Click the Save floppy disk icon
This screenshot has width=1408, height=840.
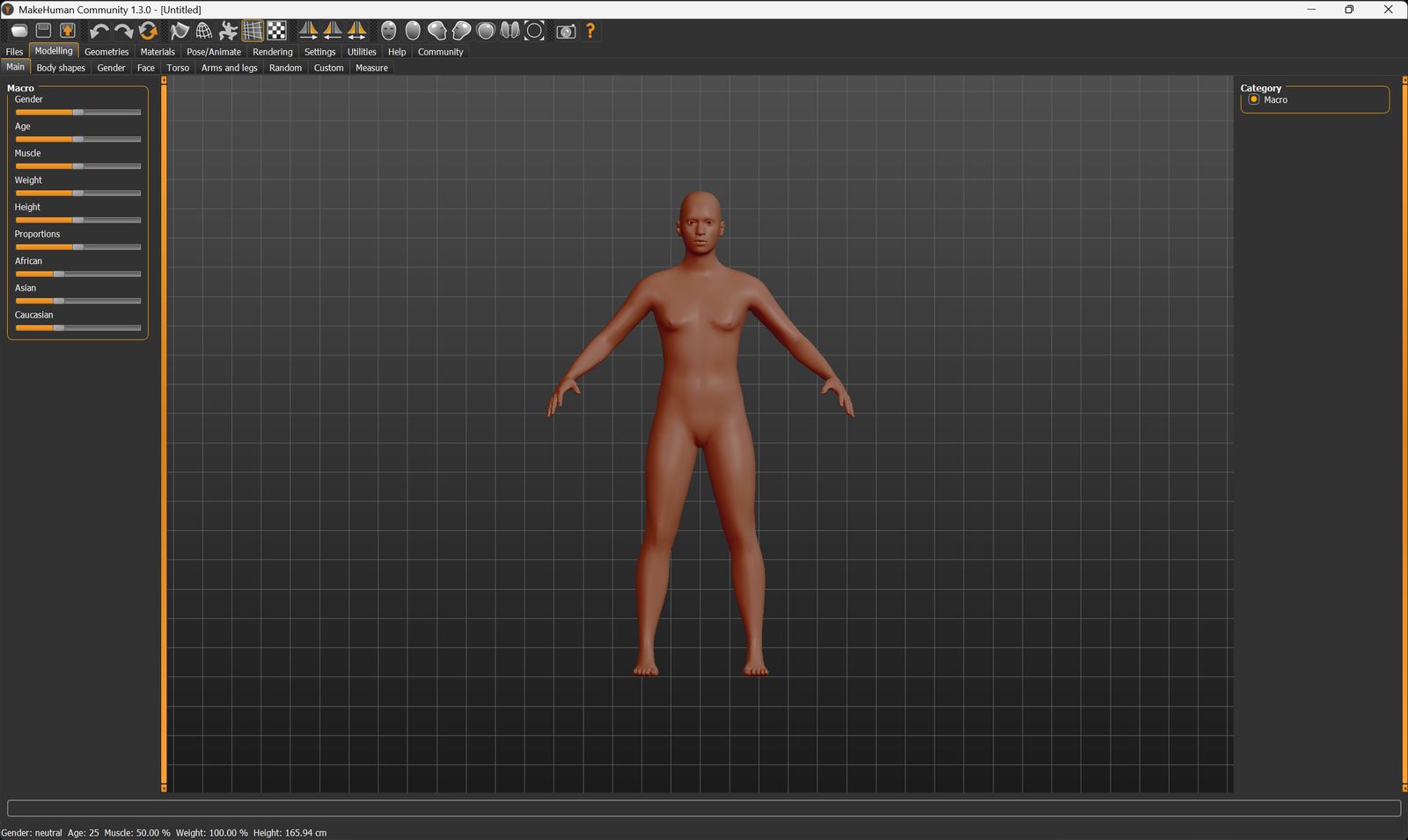(43, 31)
